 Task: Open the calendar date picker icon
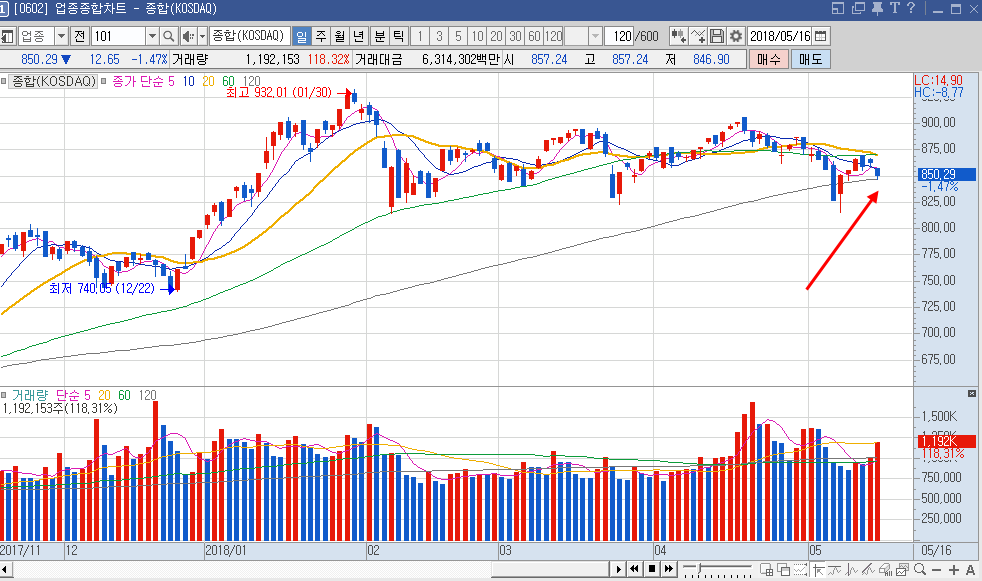click(820, 36)
